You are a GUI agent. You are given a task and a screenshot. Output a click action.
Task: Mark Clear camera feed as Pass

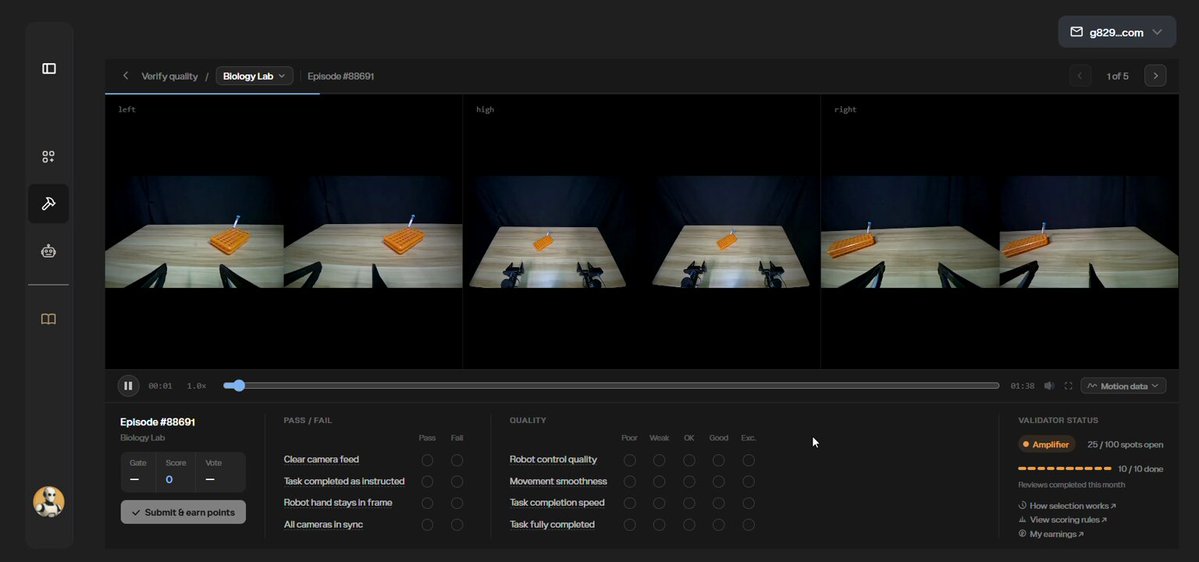pyautogui.click(x=427, y=460)
